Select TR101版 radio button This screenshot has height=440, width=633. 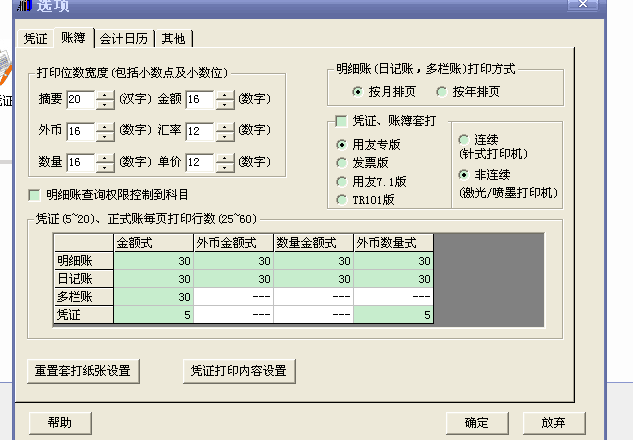(x=342, y=199)
